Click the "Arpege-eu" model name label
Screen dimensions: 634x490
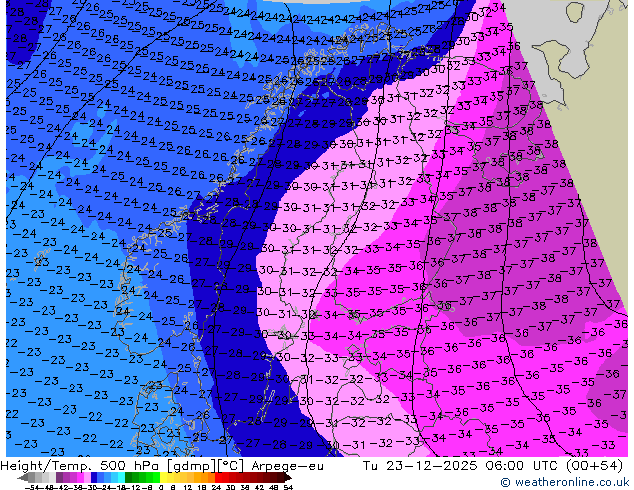click(x=287, y=466)
